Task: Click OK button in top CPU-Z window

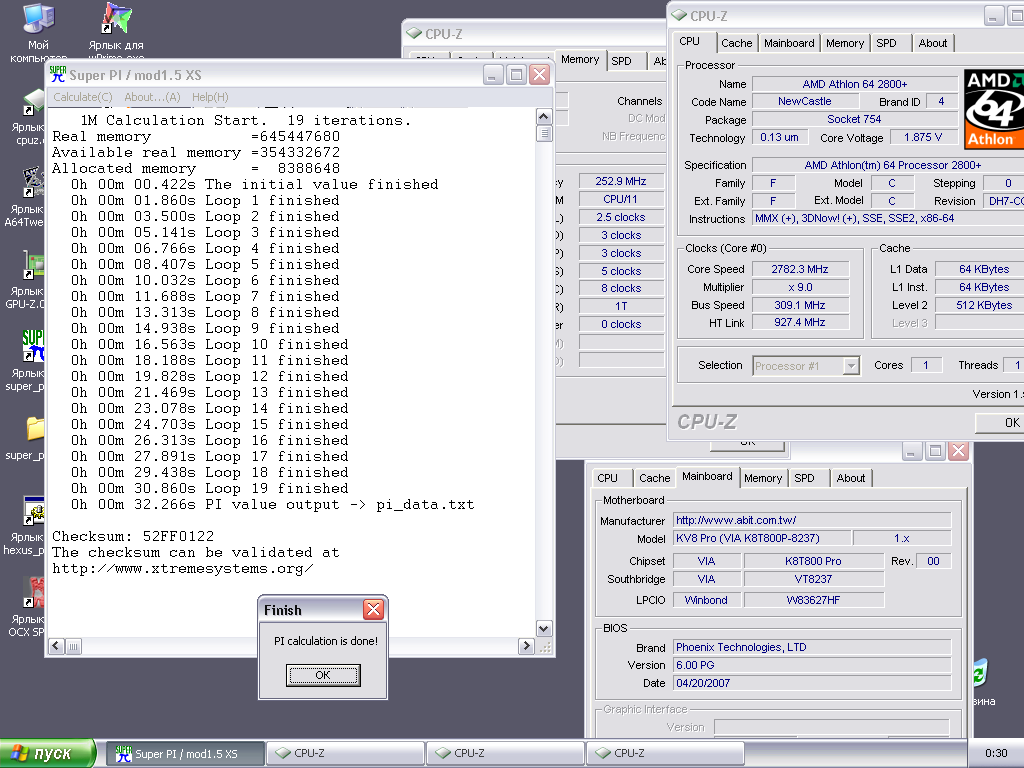Action: [x=1002, y=423]
